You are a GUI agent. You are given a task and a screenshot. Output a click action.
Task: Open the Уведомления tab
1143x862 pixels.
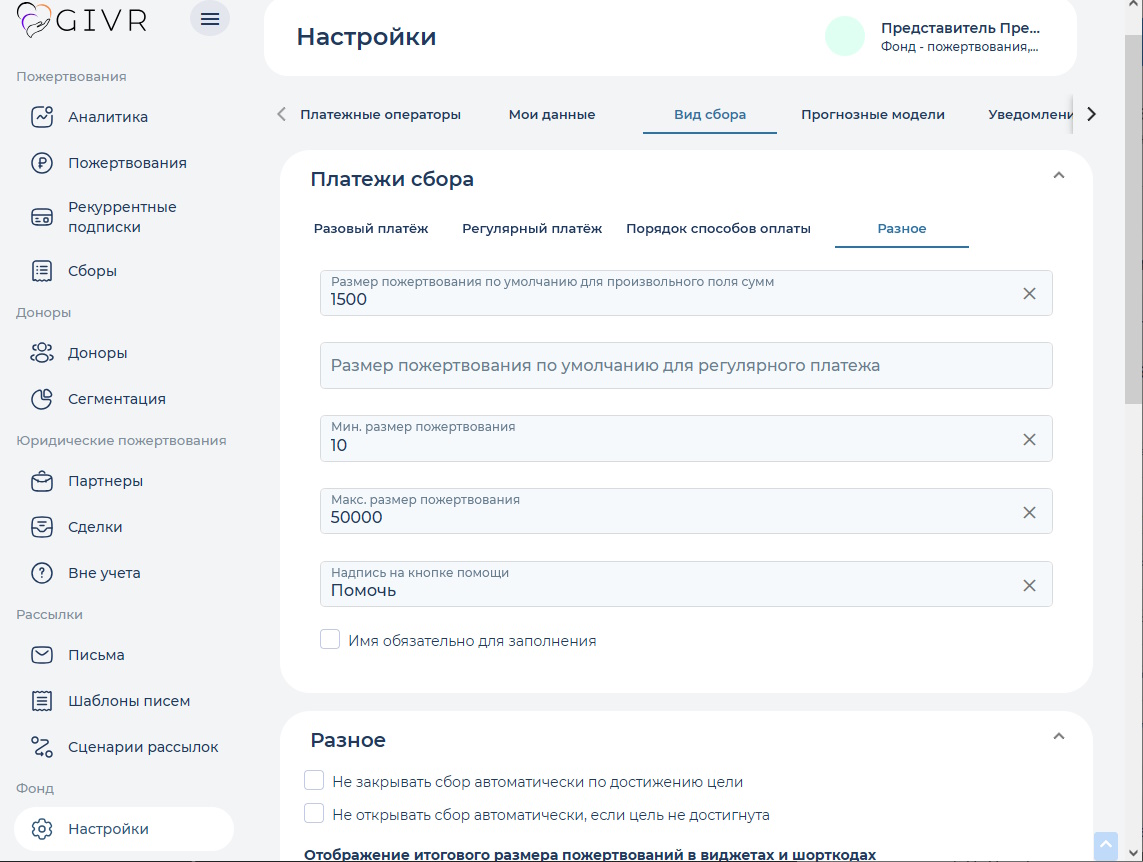pyautogui.click(x=1030, y=114)
